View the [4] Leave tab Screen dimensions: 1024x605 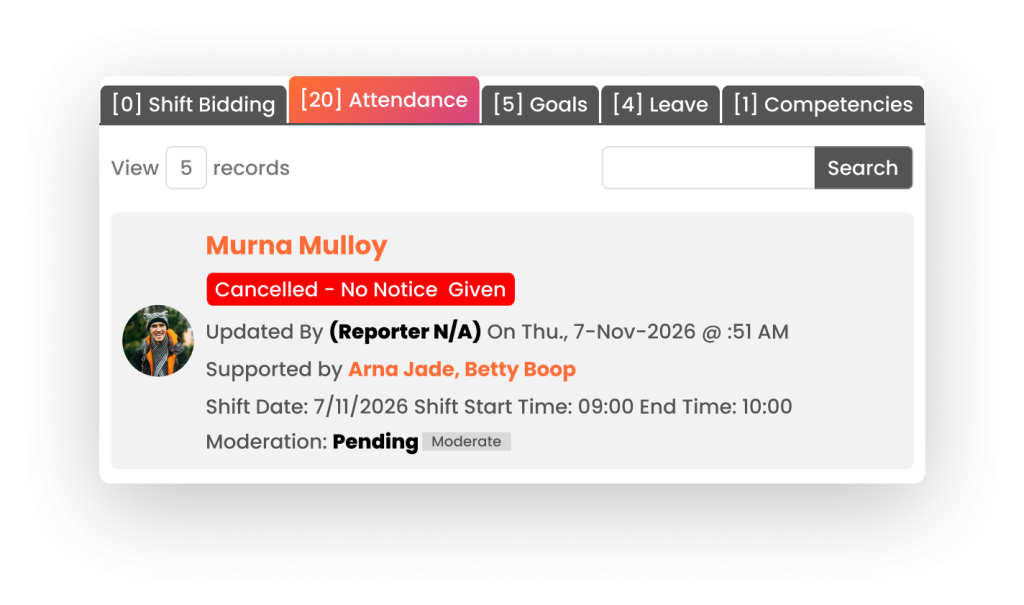[x=660, y=103]
